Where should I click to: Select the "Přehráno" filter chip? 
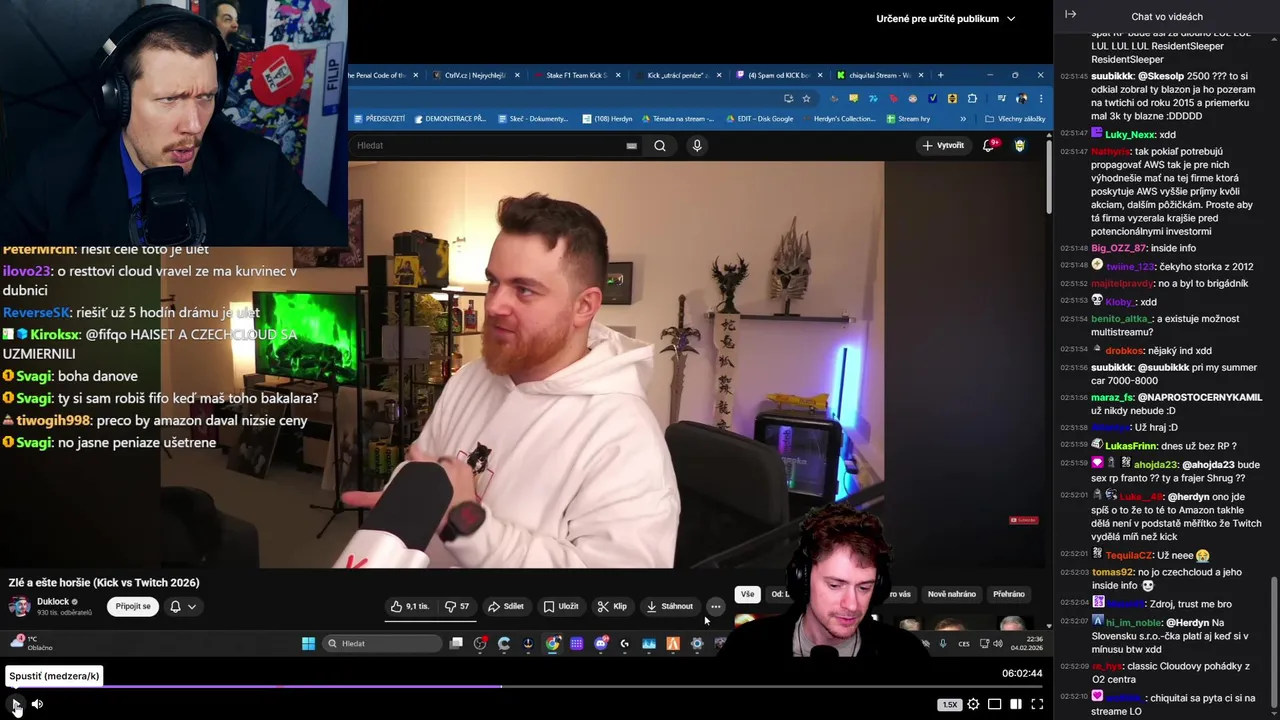(x=1009, y=594)
